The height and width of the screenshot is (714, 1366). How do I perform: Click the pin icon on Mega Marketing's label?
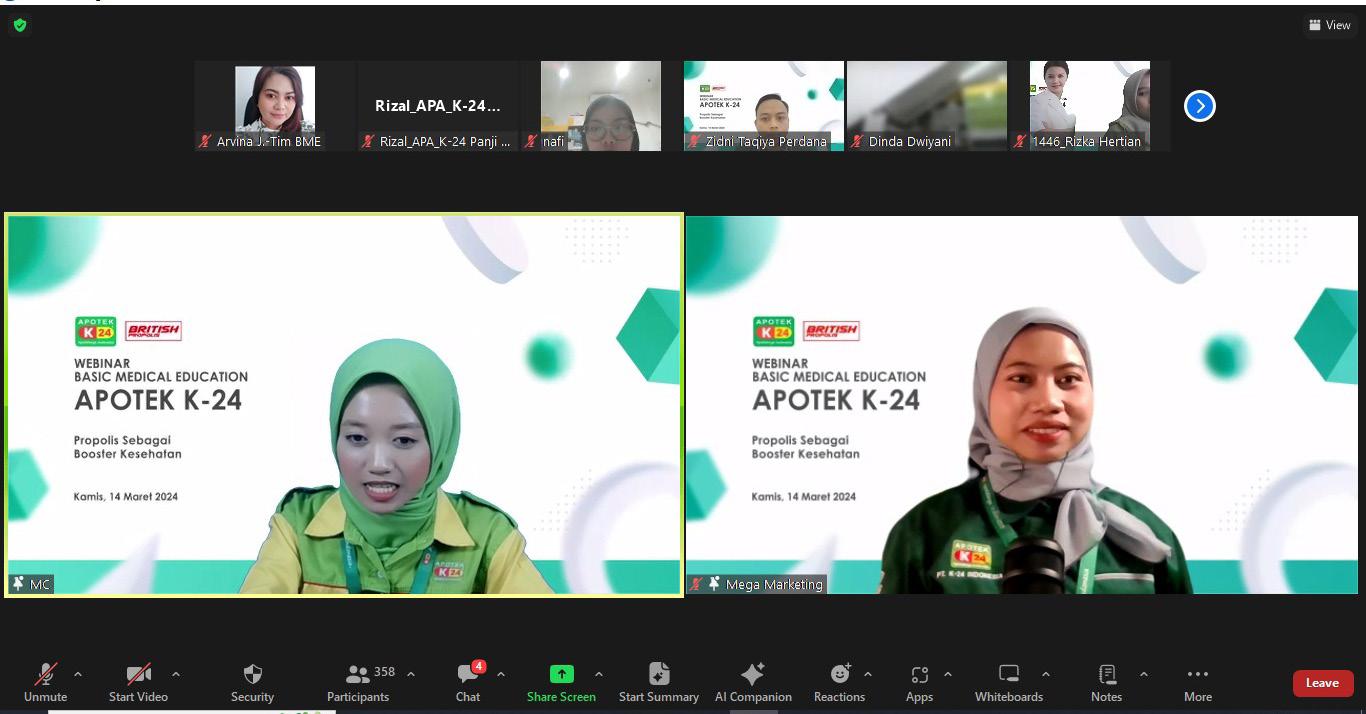714,584
